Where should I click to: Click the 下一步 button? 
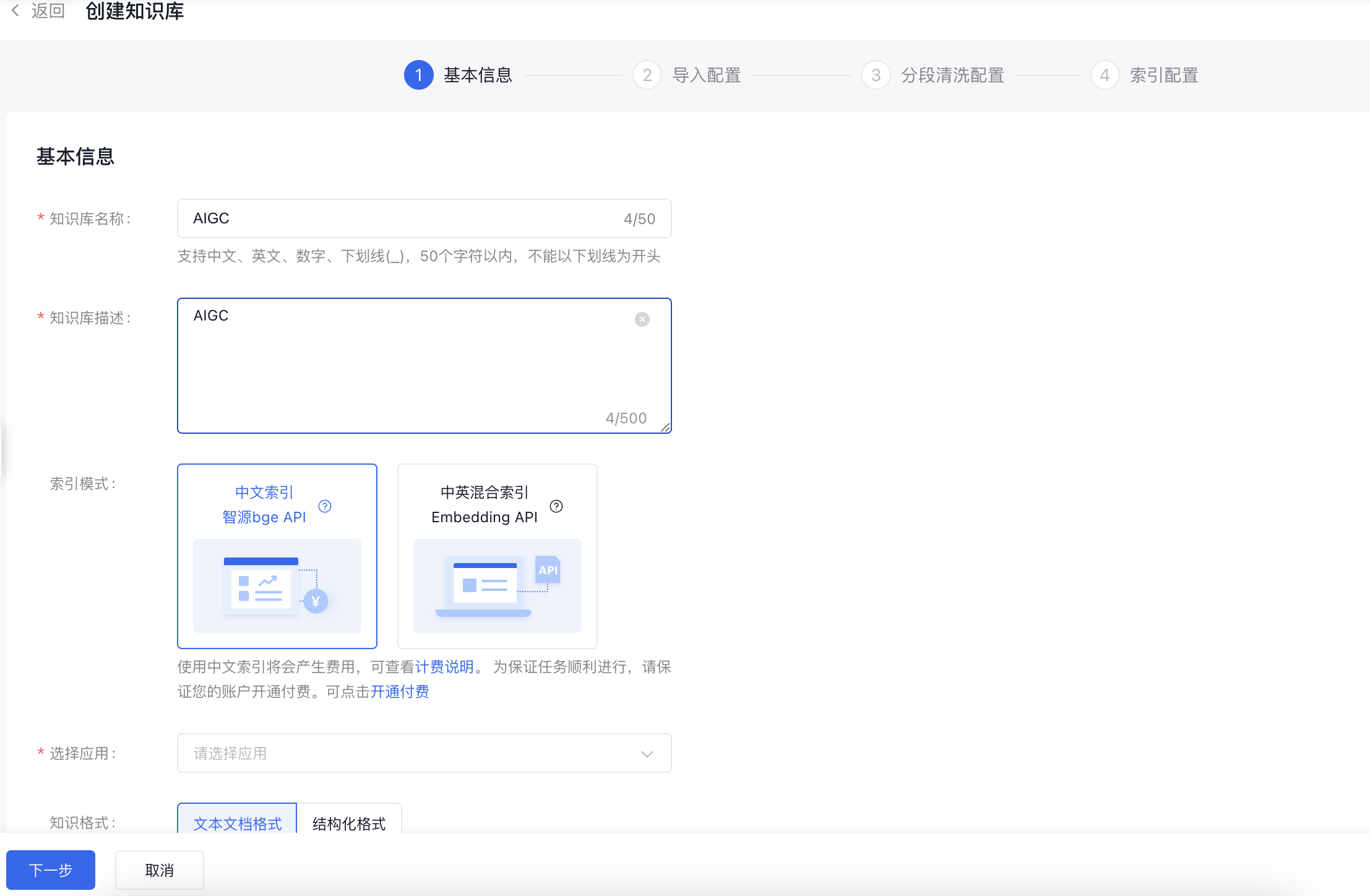[50, 869]
